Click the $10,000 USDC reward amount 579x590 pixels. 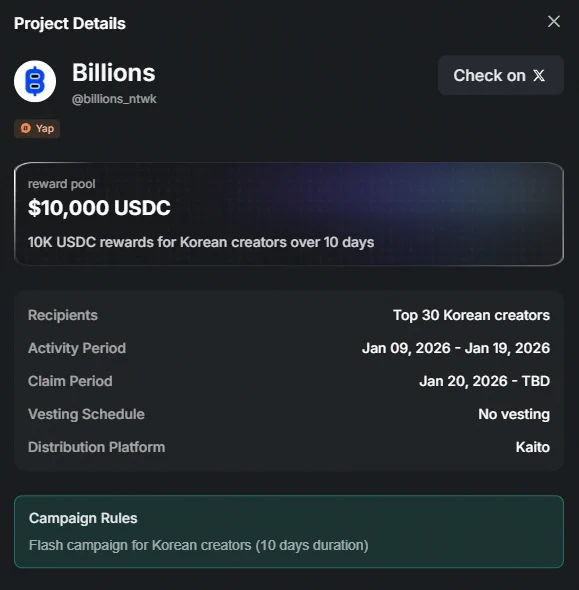coord(99,207)
